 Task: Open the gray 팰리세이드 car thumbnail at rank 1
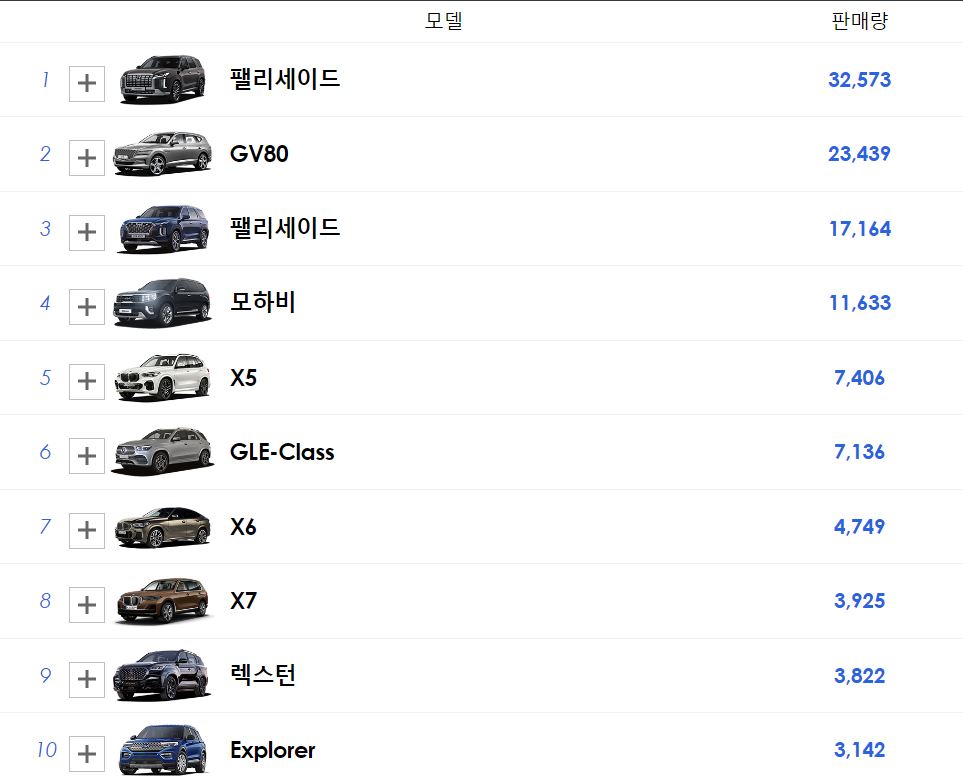[x=162, y=80]
